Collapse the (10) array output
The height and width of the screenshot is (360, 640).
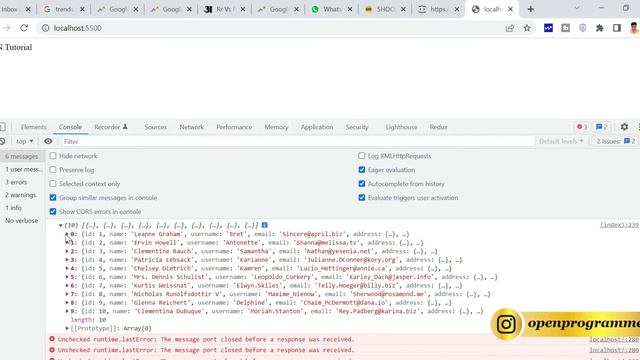click(60, 225)
